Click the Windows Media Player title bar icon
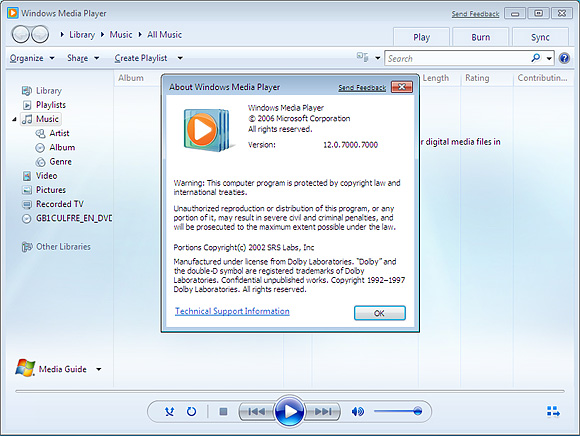580x436 pixels. point(13,13)
